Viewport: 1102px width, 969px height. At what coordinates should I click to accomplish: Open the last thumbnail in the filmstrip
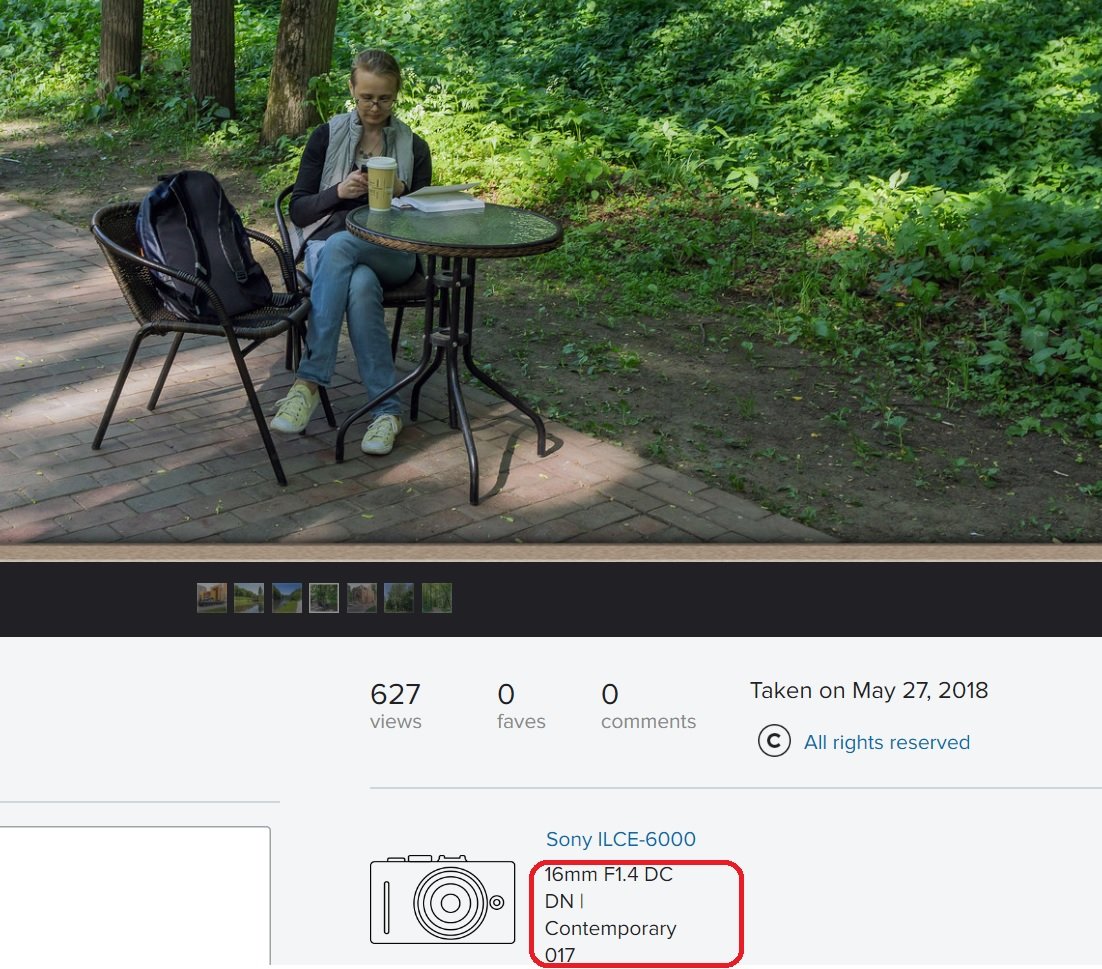(x=437, y=598)
